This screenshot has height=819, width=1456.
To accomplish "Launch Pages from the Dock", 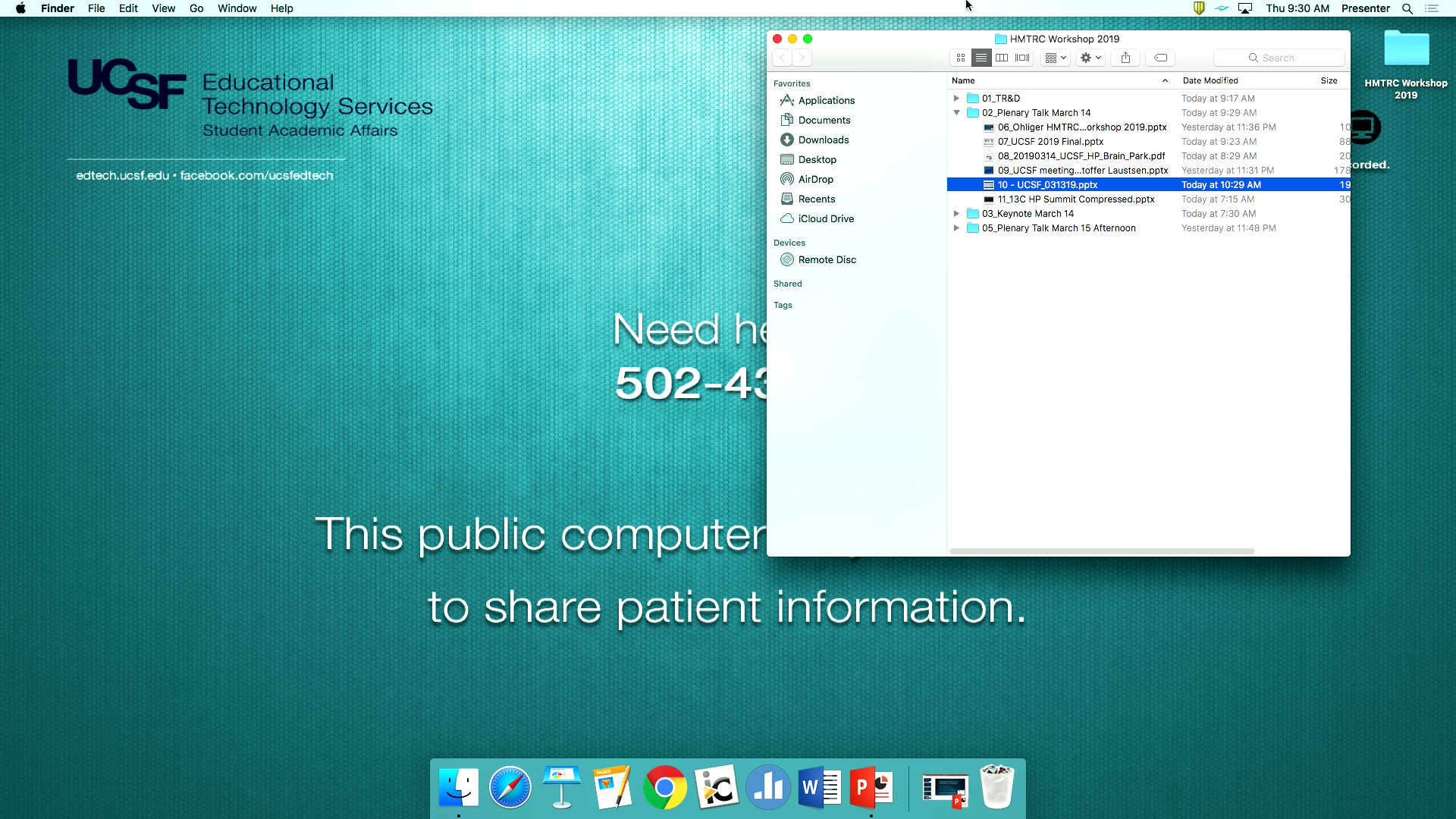I will [613, 788].
